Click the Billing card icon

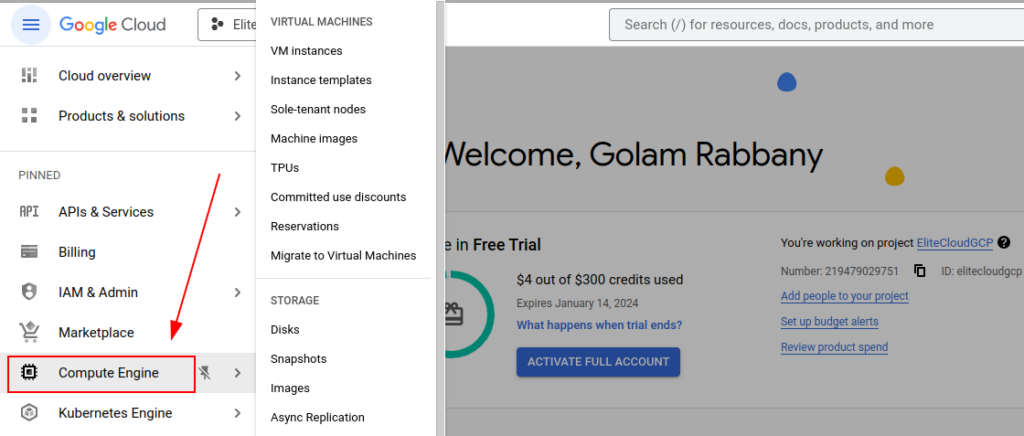click(29, 252)
